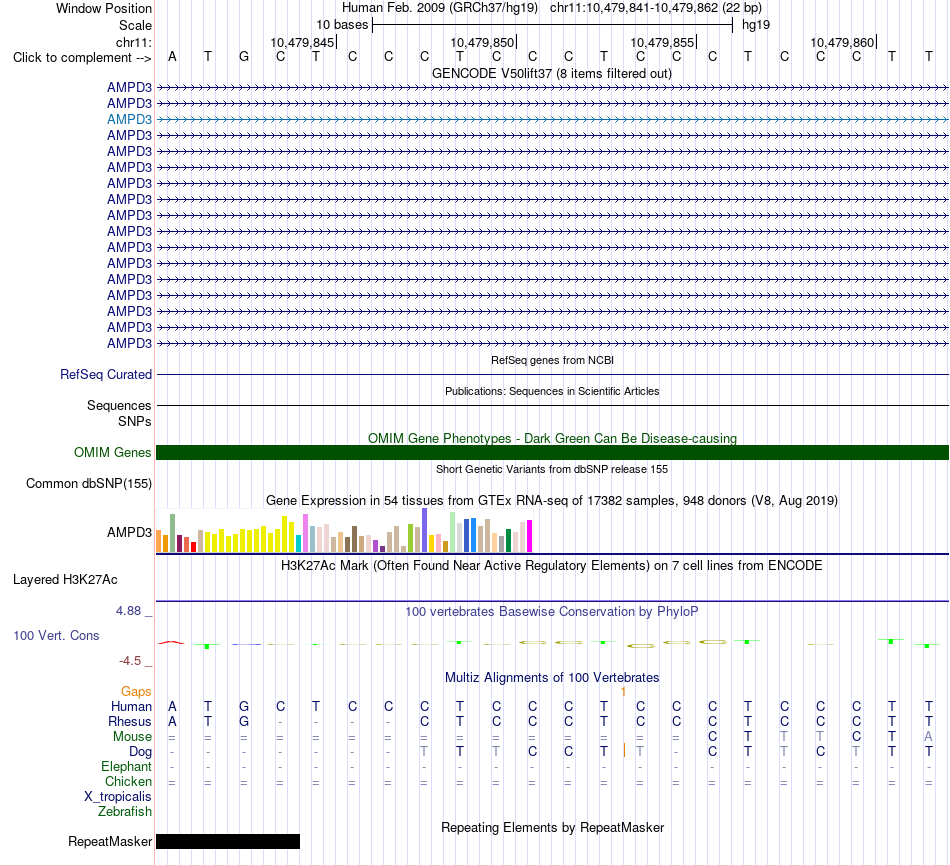The image size is (950, 865).
Task: Click the 4.88 upper conservation scale value
Action: (x=128, y=611)
